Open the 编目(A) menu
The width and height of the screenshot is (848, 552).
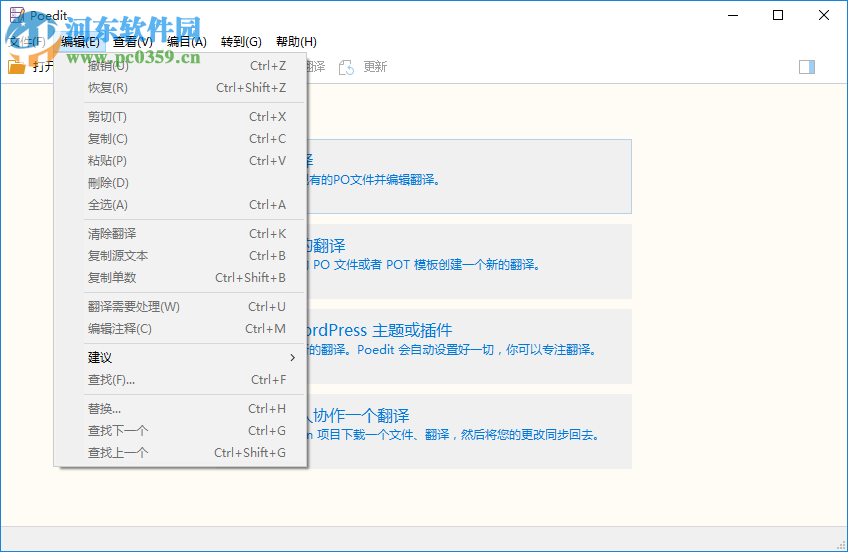coord(187,42)
